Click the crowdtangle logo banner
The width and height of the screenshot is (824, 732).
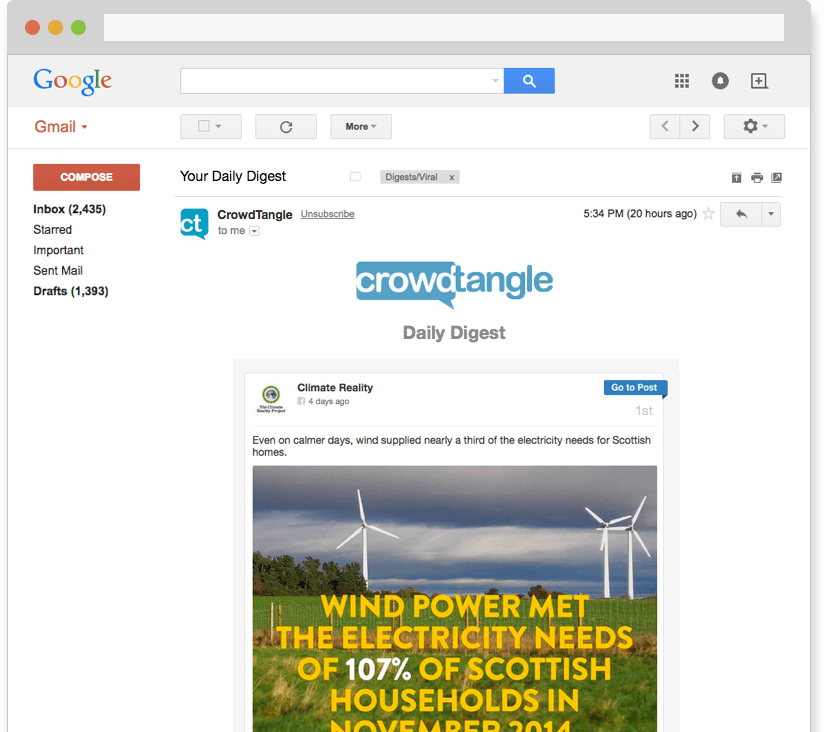pos(455,284)
